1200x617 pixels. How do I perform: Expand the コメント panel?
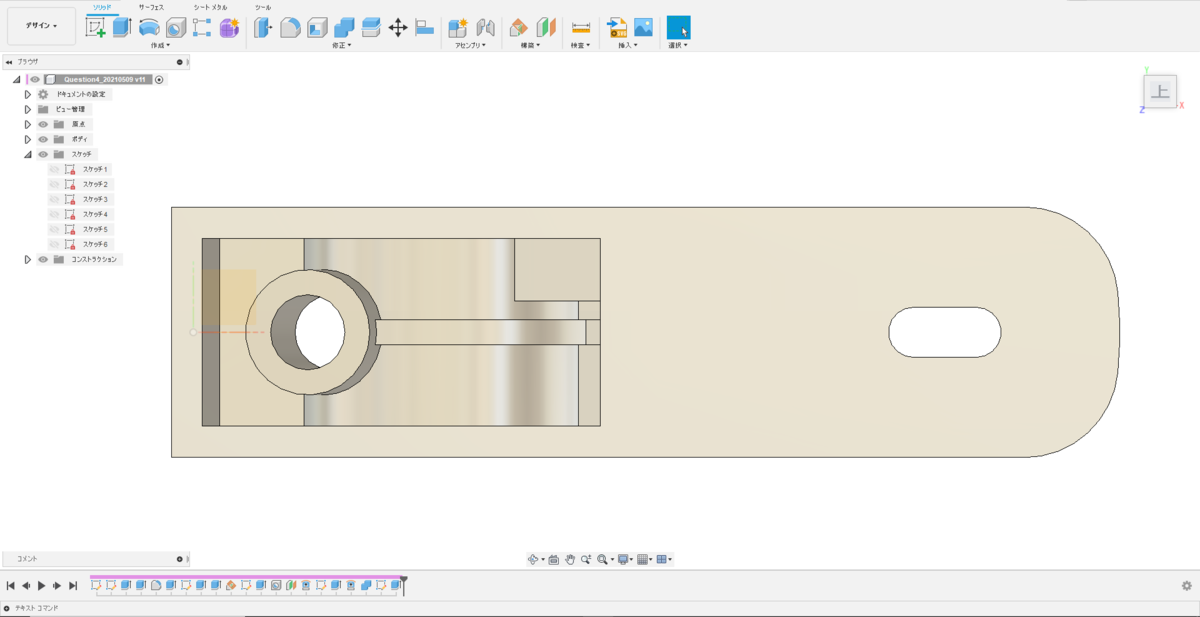(x=180, y=559)
